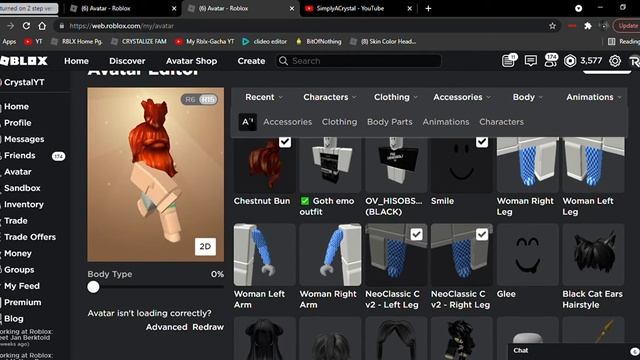The height and width of the screenshot is (360, 640).
Task: Click the search magnifier icon
Action: (x=283, y=61)
